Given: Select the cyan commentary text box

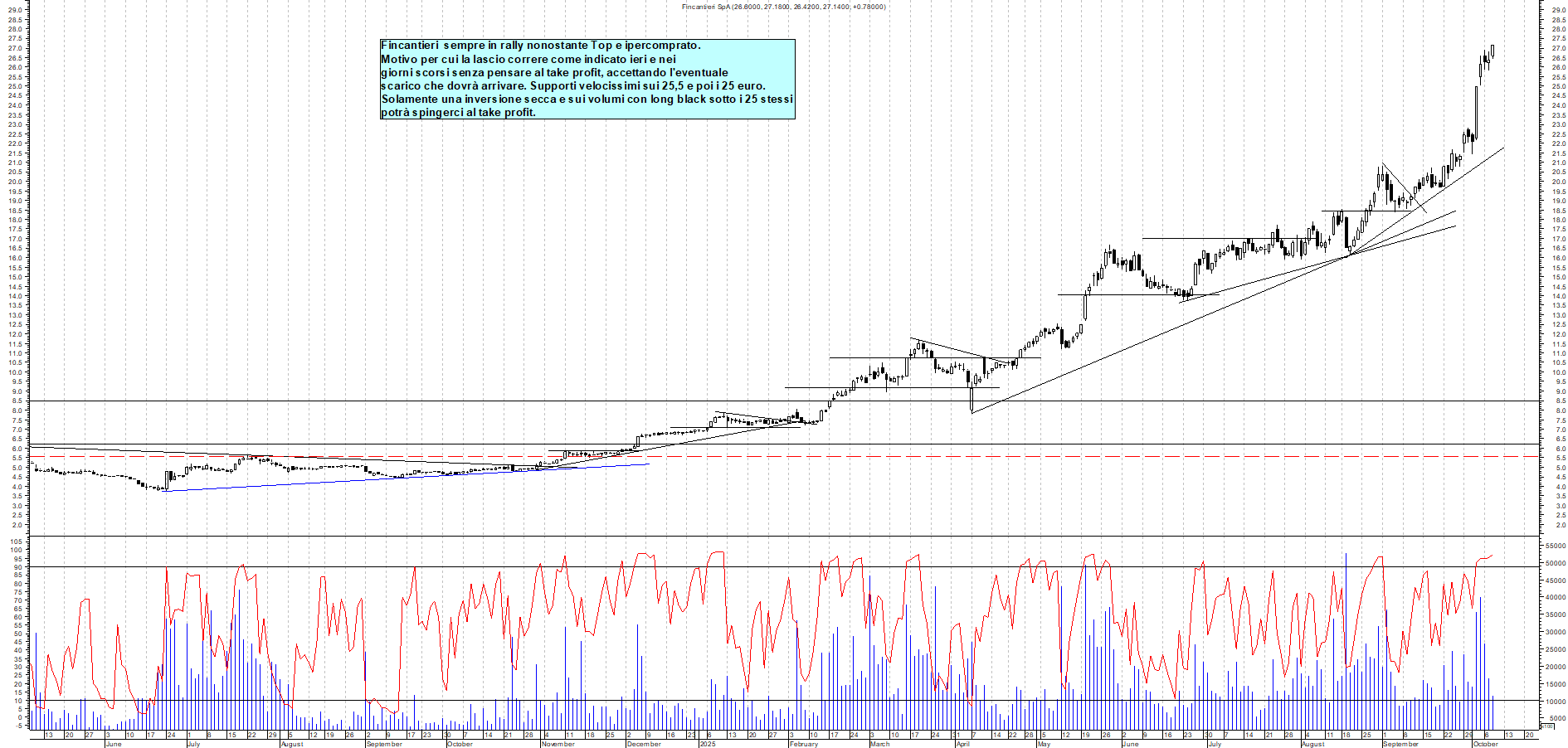Looking at the screenshot, I should tap(587, 79).
